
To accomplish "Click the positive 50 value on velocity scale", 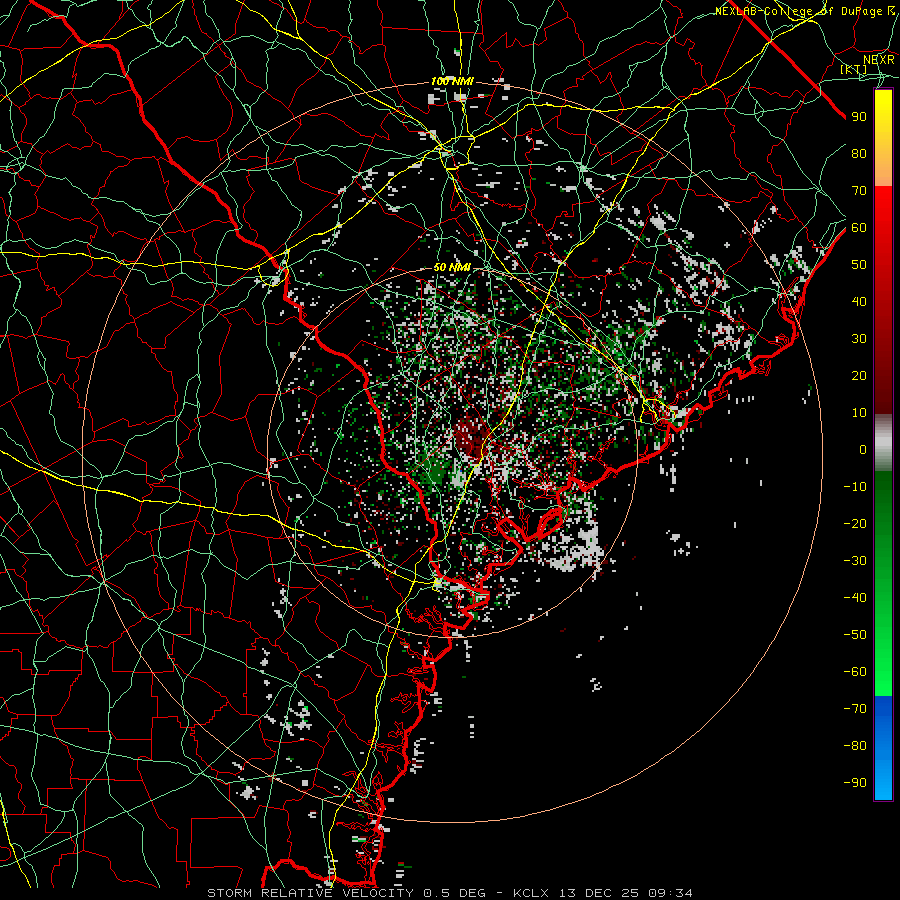I will [859, 265].
